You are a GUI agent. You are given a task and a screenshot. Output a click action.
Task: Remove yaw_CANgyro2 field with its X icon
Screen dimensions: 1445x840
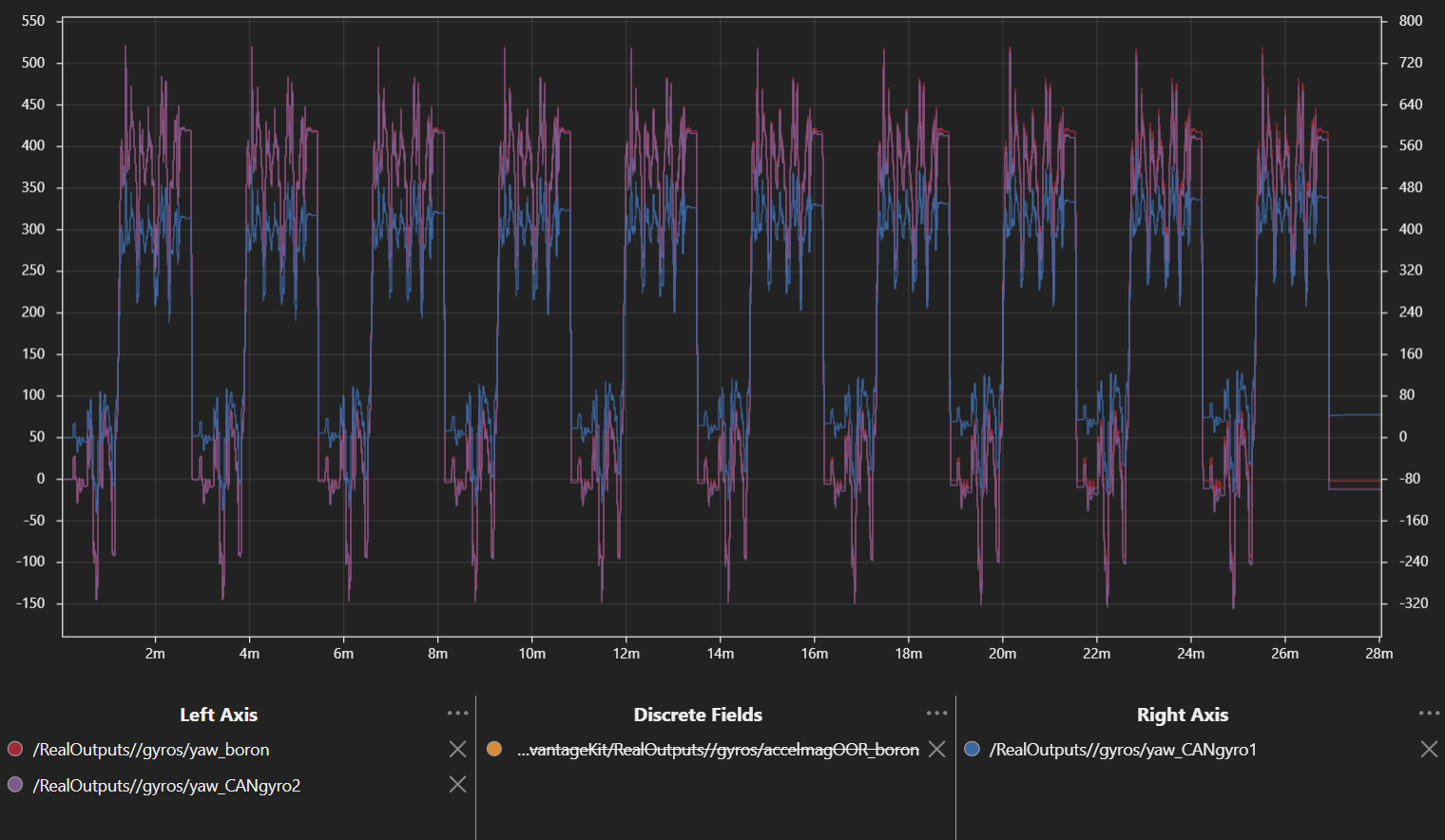click(x=457, y=785)
